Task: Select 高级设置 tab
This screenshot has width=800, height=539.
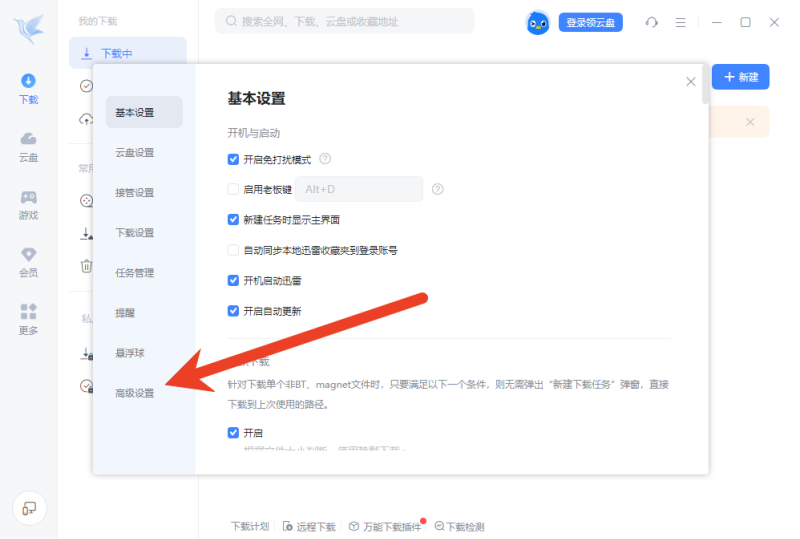Action: (x=135, y=393)
